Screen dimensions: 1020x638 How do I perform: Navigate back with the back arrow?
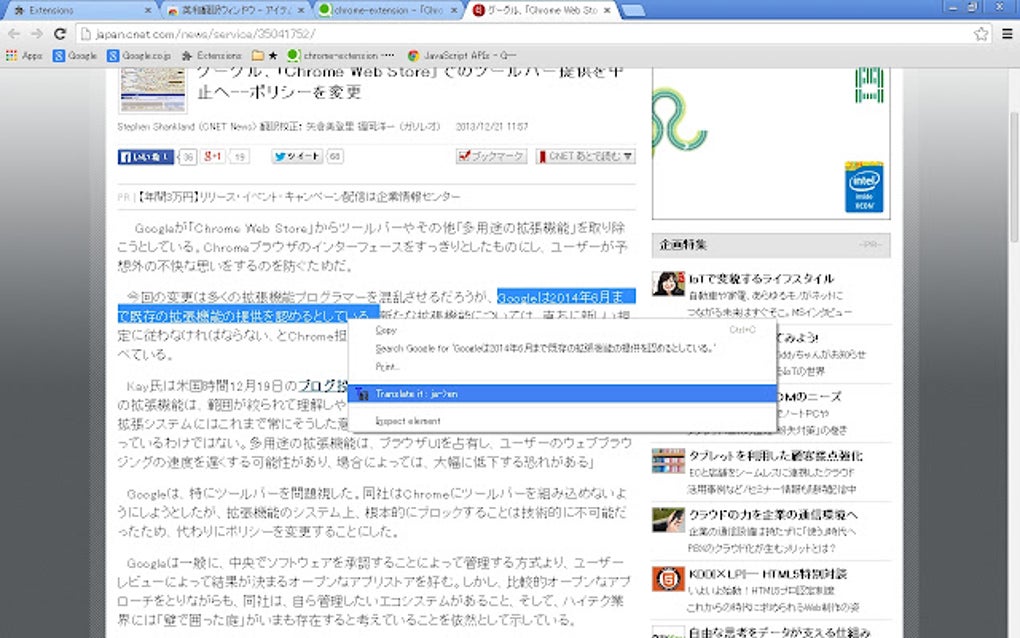[15, 31]
